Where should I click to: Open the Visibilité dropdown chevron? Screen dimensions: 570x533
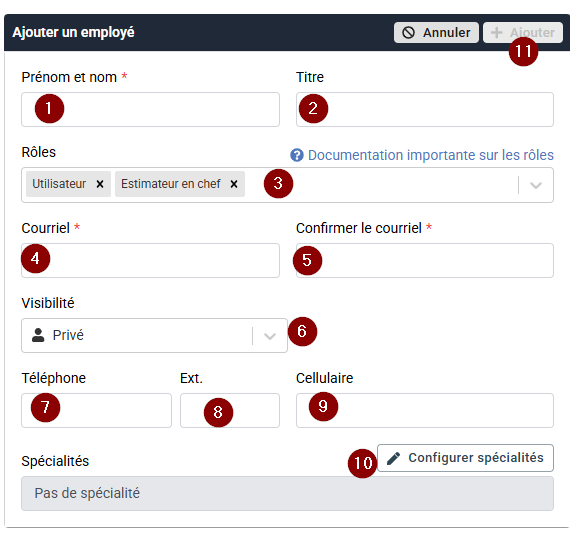pyautogui.click(x=270, y=336)
